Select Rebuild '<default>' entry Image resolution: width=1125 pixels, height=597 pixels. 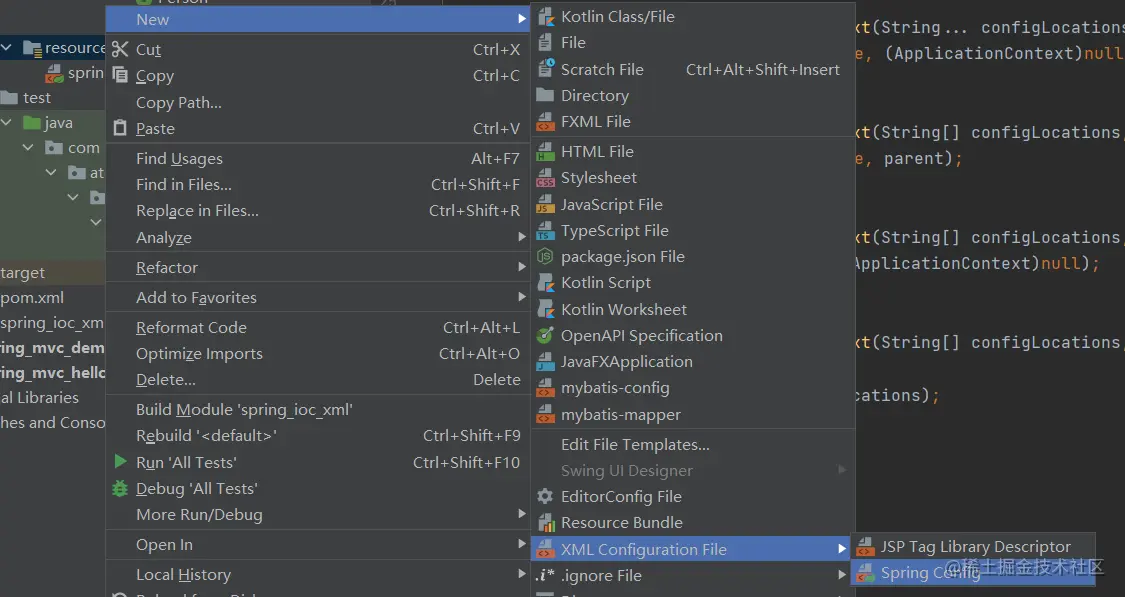[x=206, y=436]
